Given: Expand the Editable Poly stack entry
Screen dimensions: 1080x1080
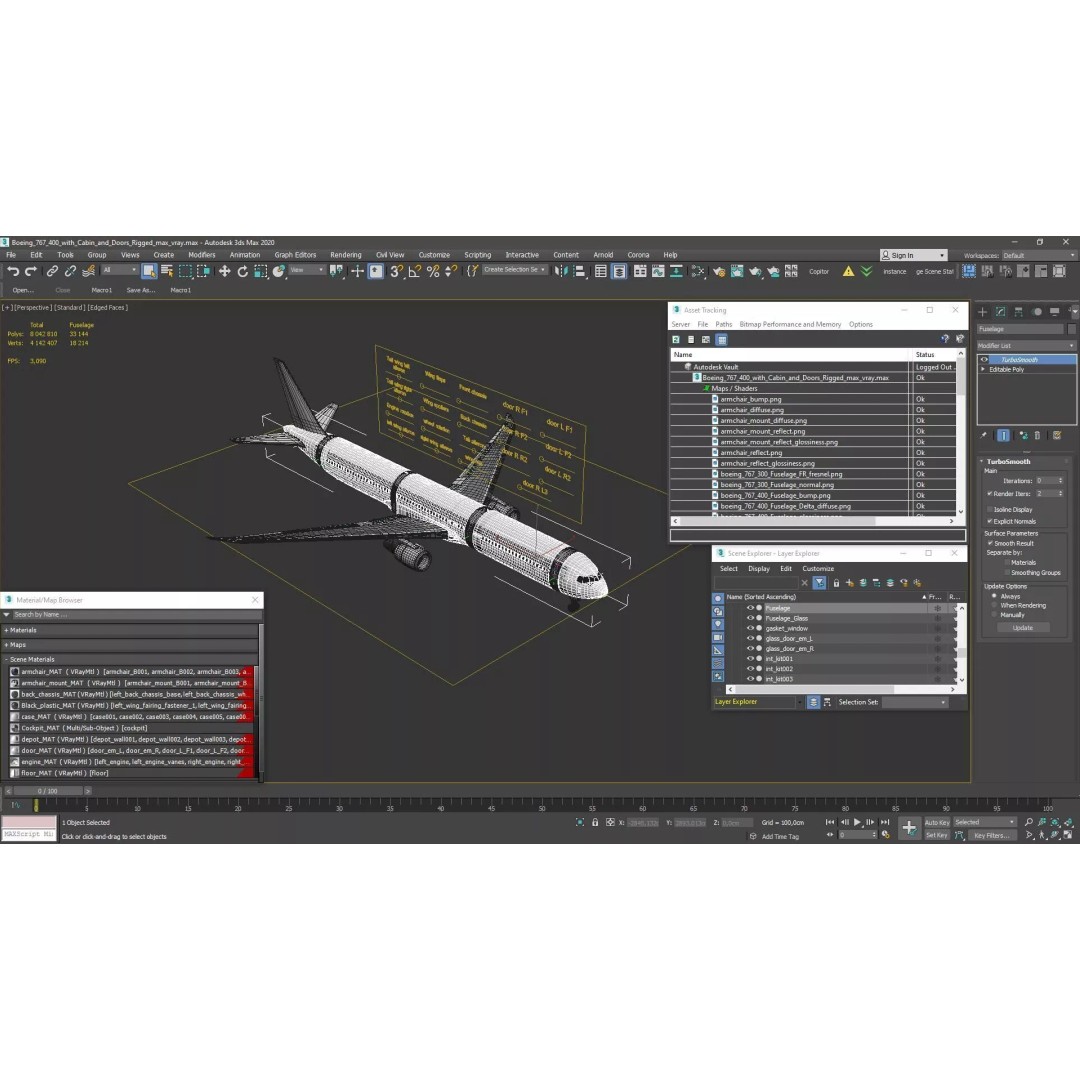Looking at the screenshot, I should point(983,370).
